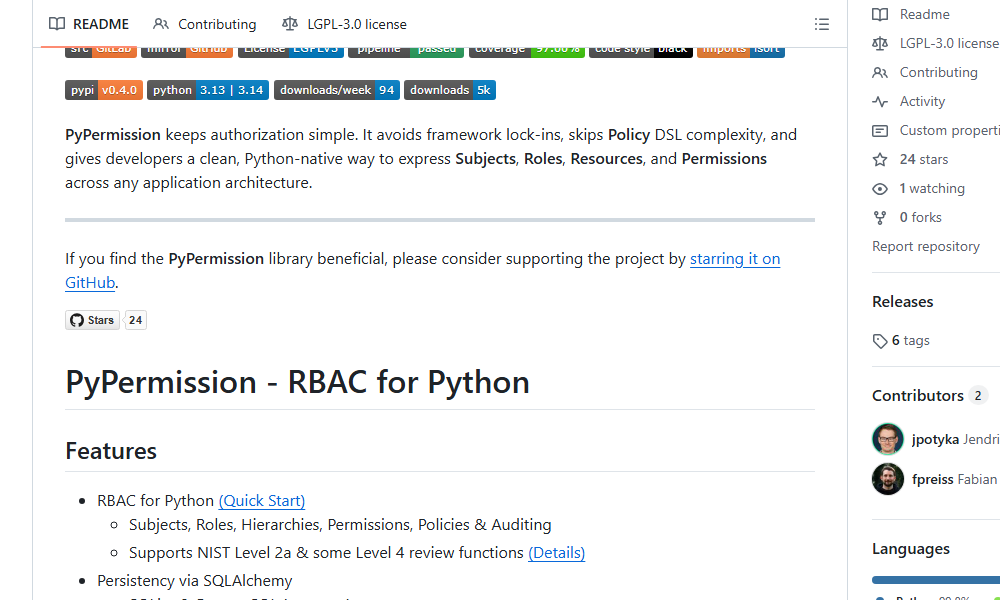Open the README outline list icon

[822, 24]
